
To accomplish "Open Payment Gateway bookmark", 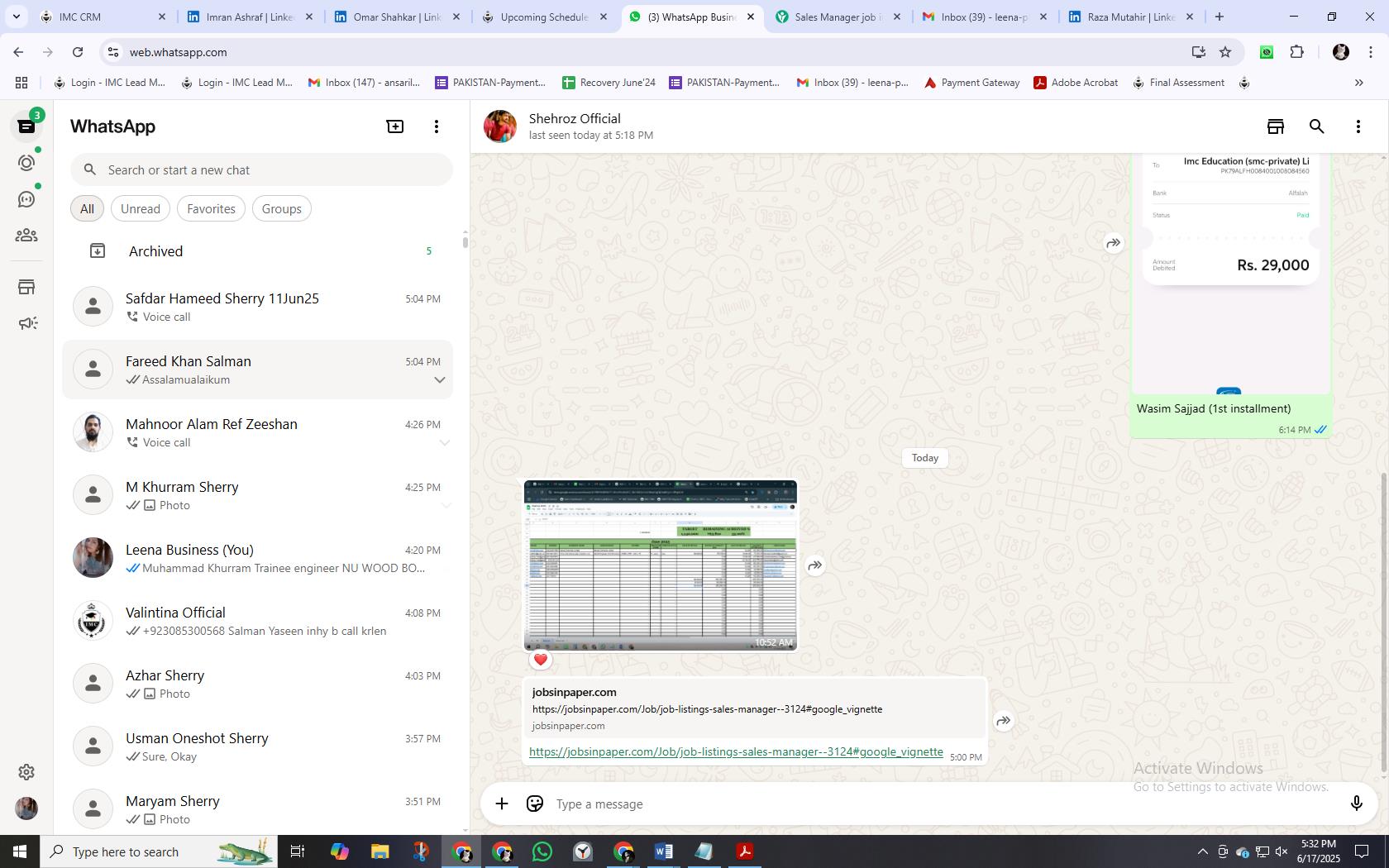I will click(971, 83).
